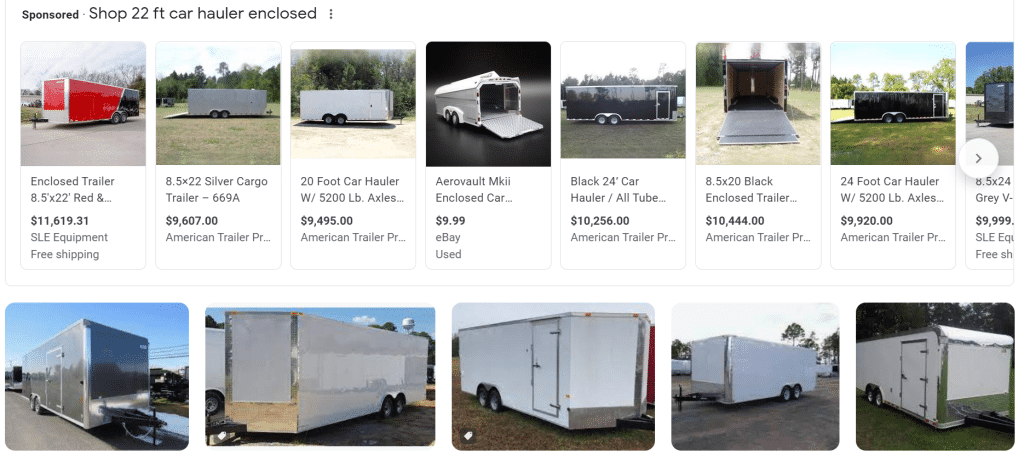View the white trailer with side door image

[553, 376]
